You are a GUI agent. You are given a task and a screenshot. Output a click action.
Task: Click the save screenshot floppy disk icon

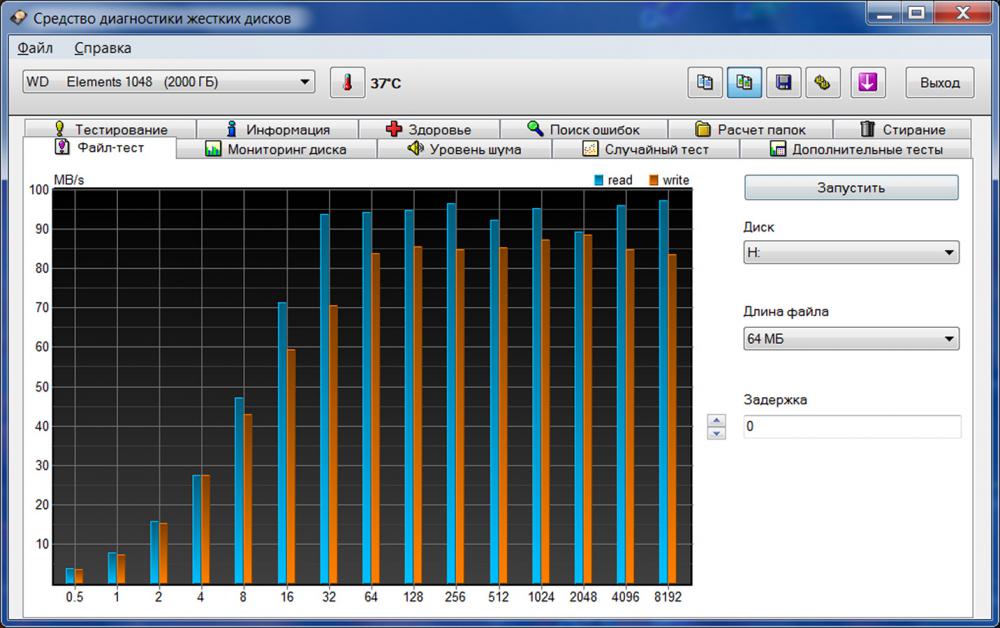[x=784, y=83]
